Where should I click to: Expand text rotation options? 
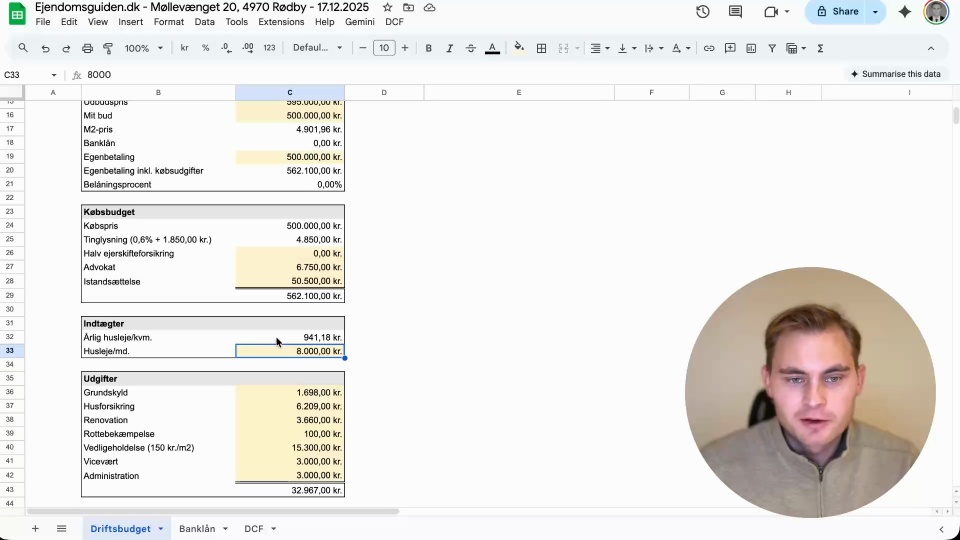point(688,48)
